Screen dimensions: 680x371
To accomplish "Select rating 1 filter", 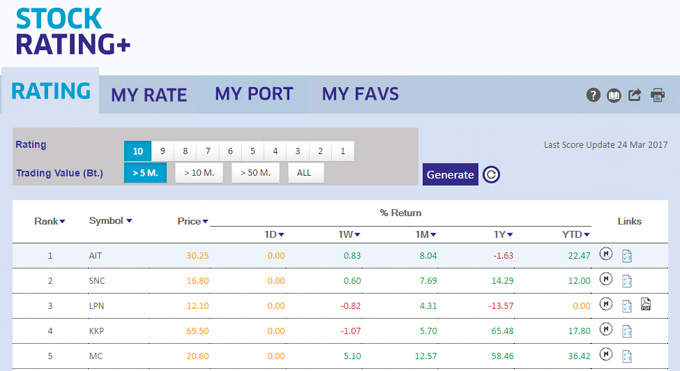I will pyautogui.click(x=343, y=151).
